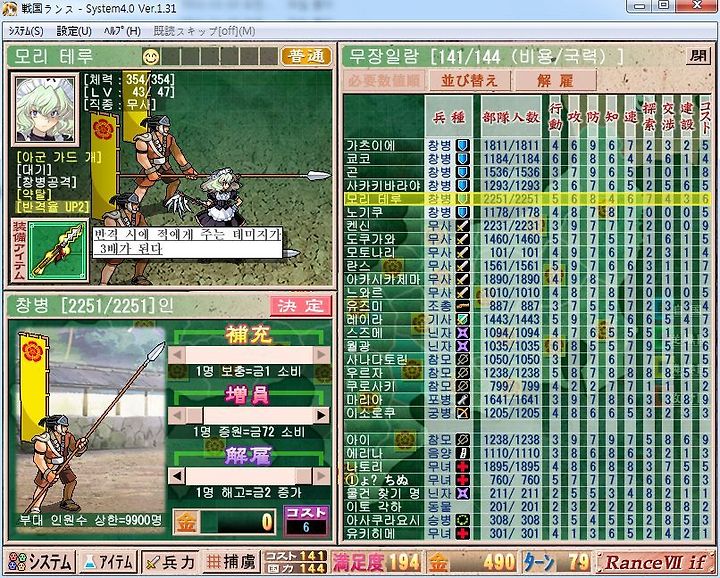Click the 満足度 194 status display
This screenshot has height=578, width=720.
click(x=377, y=562)
